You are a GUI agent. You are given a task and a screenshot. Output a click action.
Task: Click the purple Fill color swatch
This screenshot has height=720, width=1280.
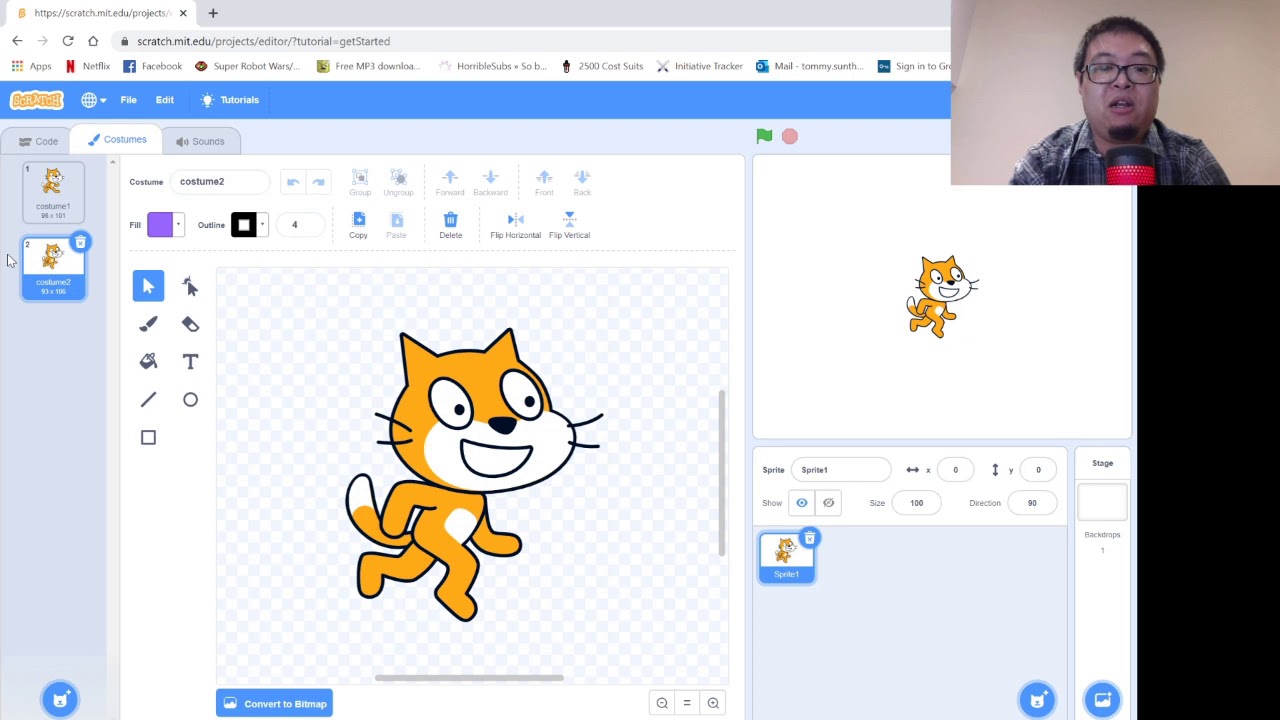pyautogui.click(x=160, y=225)
